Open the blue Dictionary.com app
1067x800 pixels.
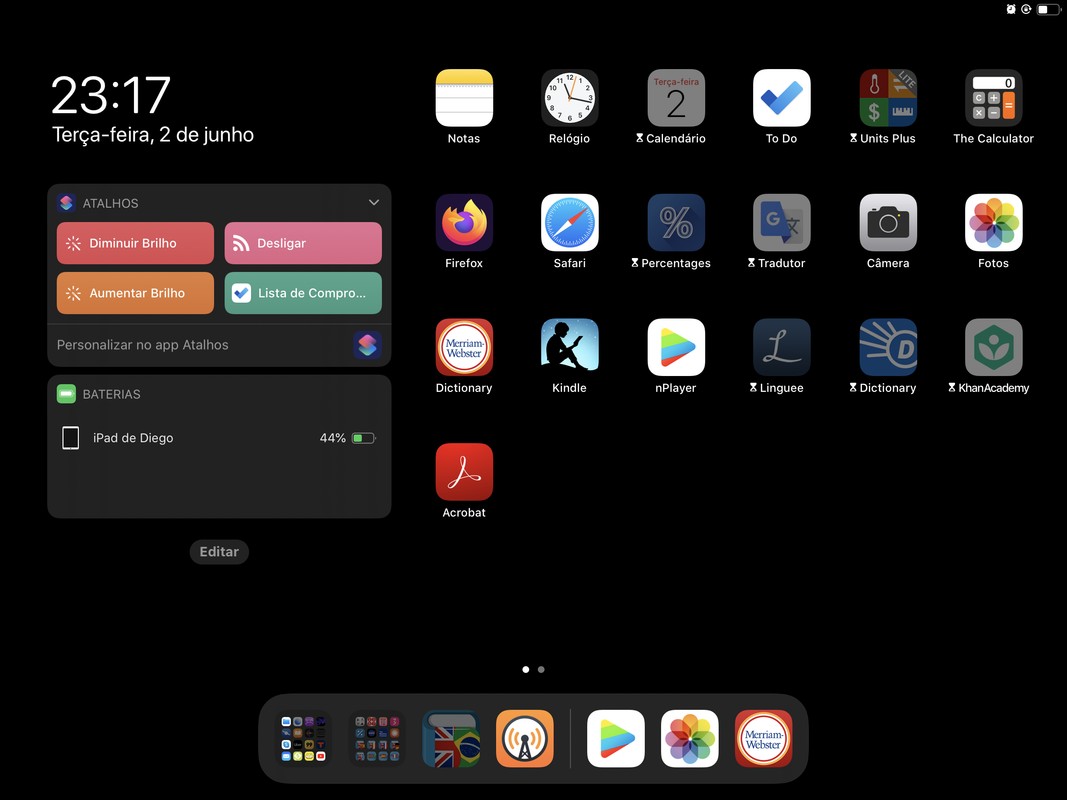(887, 347)
